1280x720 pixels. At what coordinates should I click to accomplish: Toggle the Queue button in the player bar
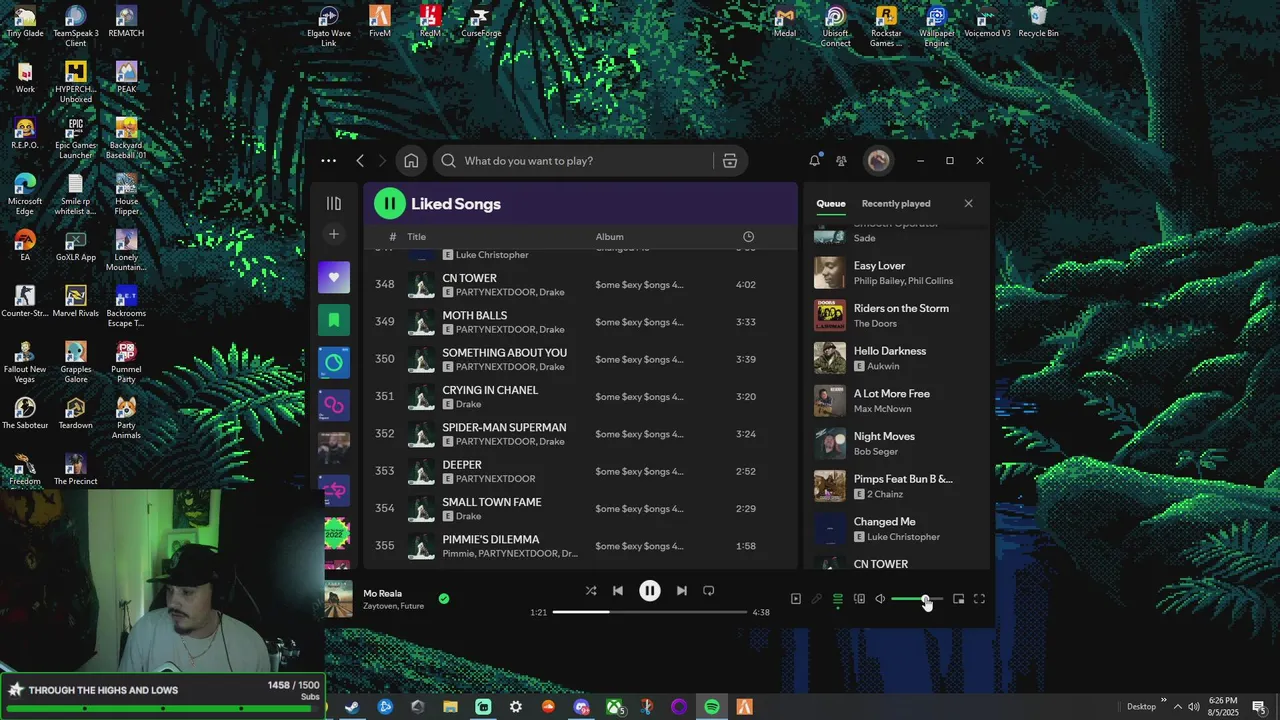(838, 599)
